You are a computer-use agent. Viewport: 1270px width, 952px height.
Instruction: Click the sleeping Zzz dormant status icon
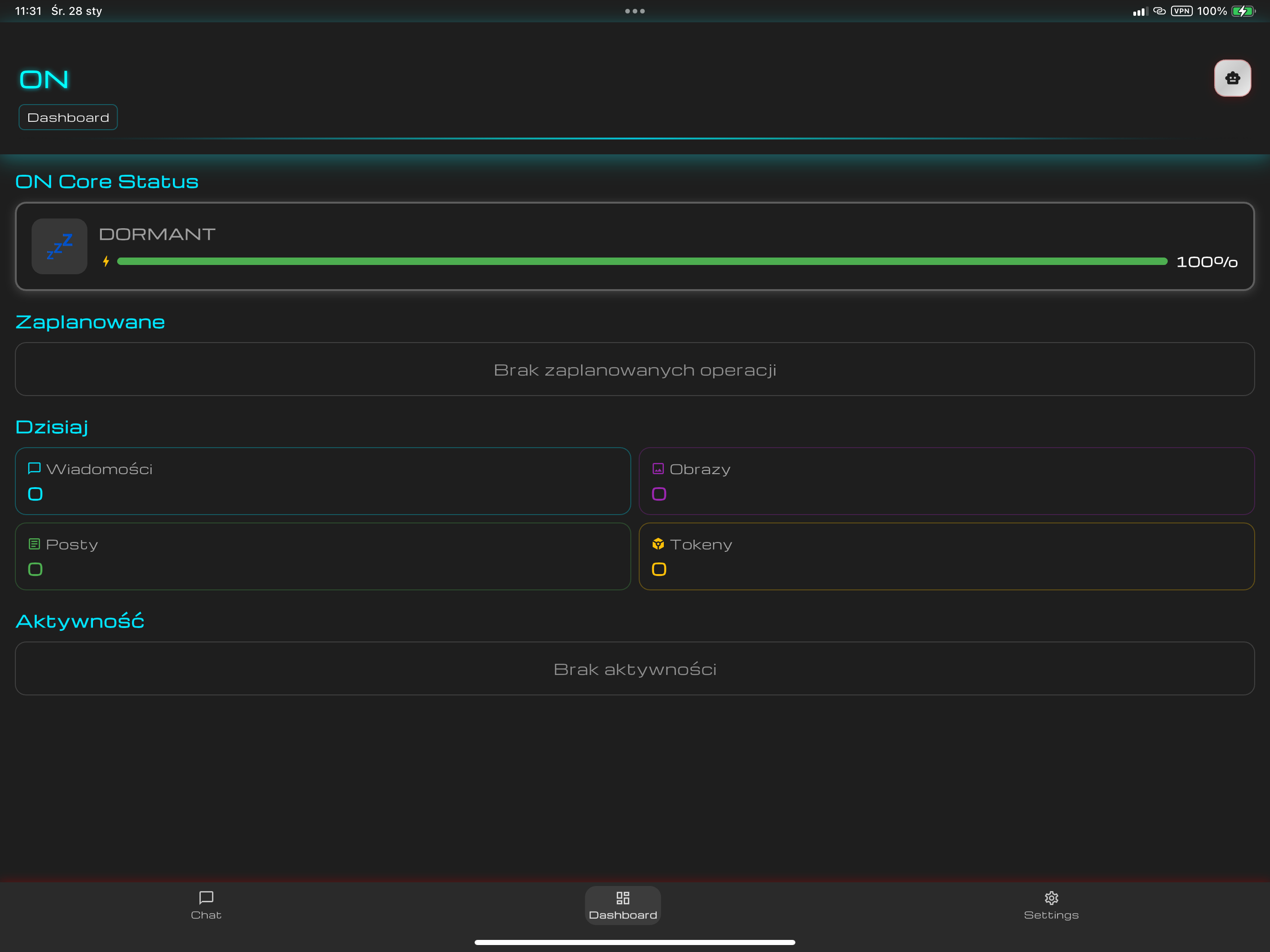[59, 246]
